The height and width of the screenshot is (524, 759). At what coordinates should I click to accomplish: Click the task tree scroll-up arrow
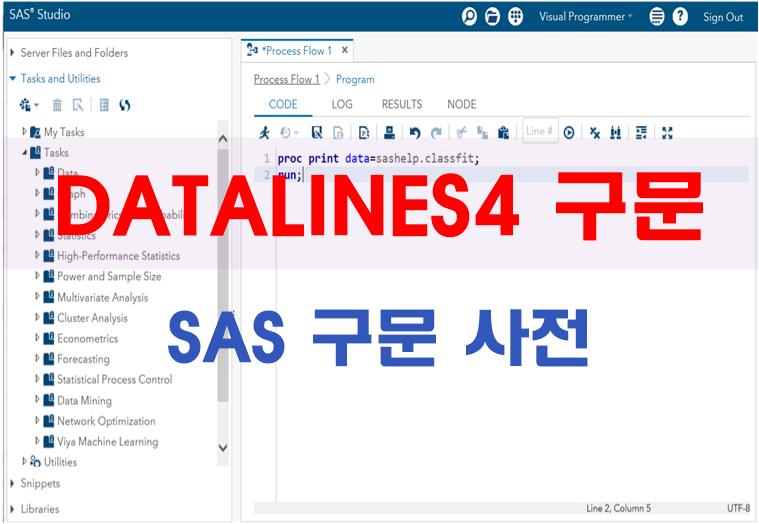[223, 139]
